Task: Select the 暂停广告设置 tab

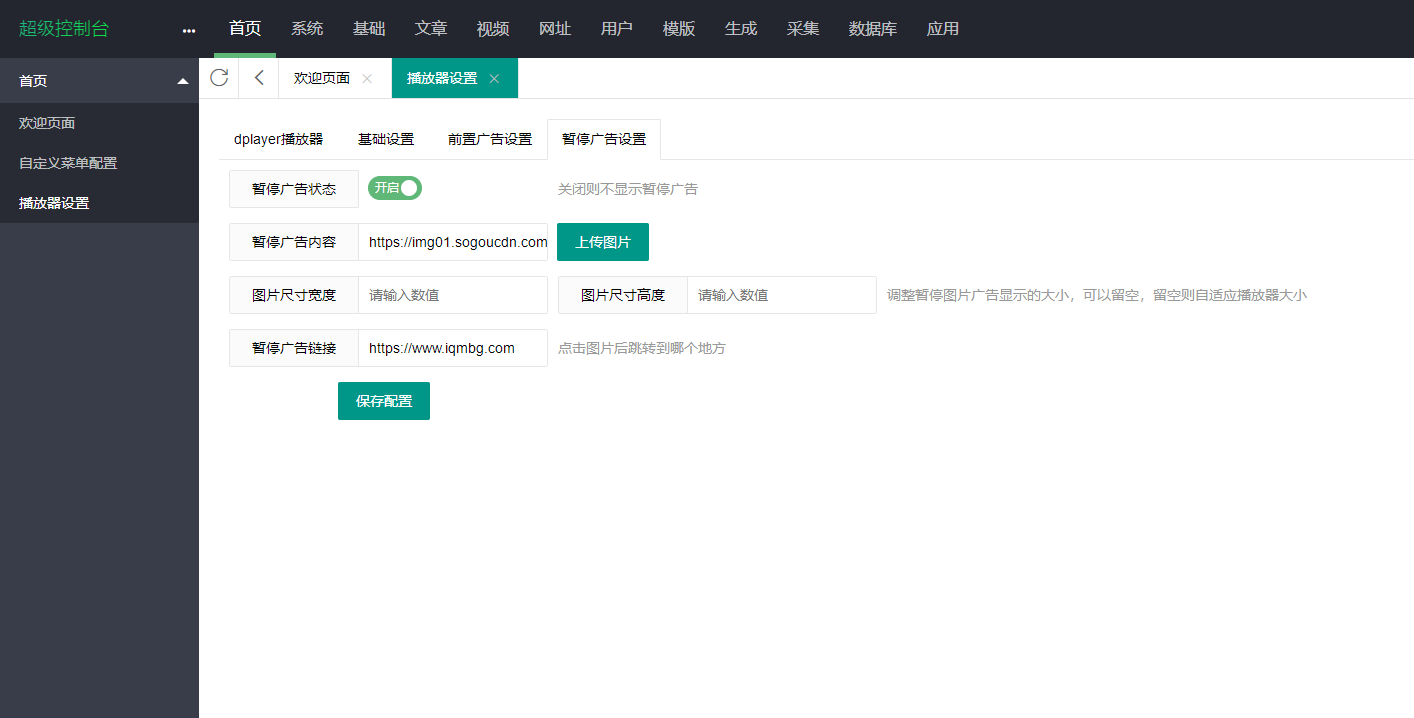Action: click(x=604, y=139)
